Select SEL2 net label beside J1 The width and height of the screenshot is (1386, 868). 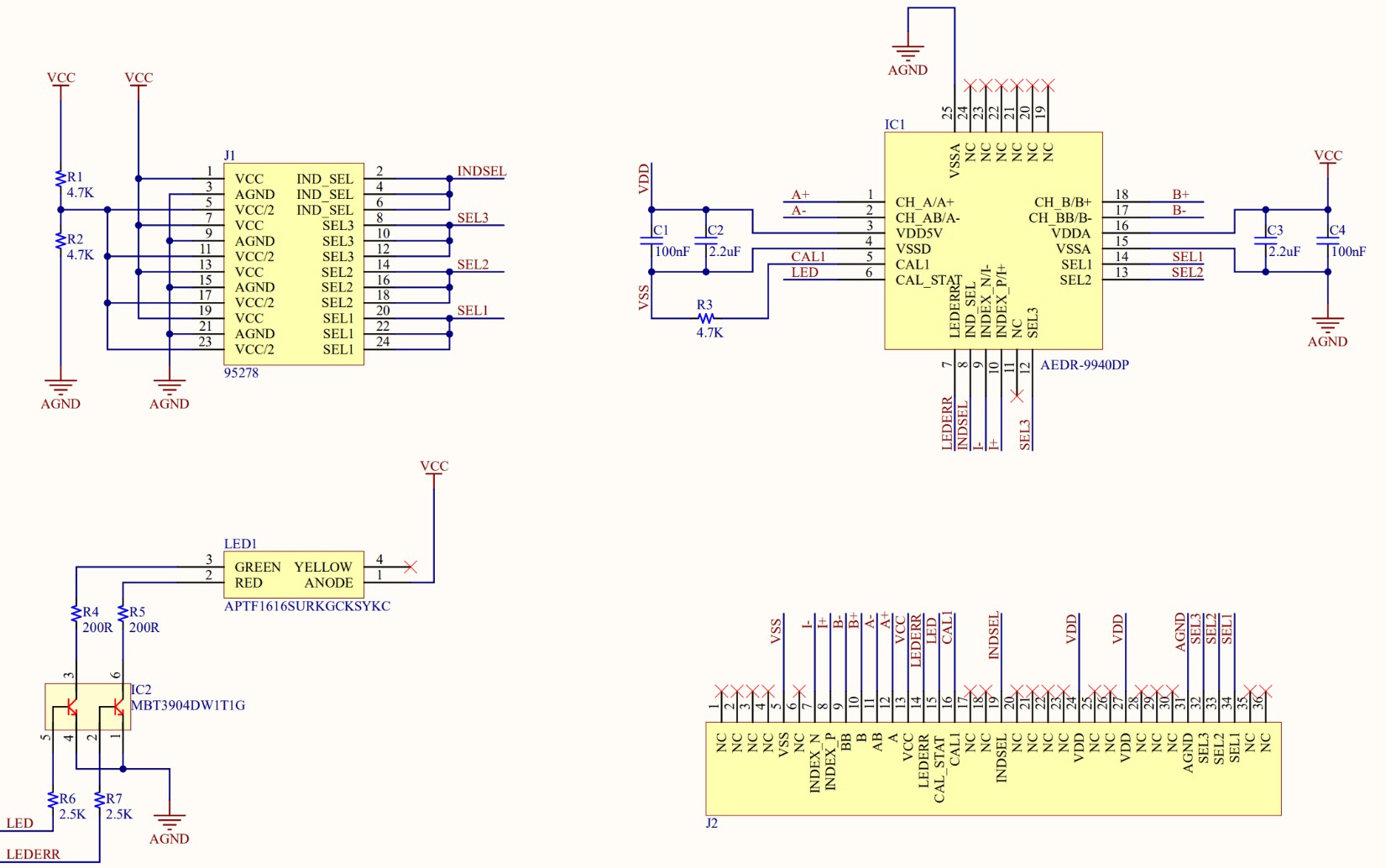click(x=473, y=264)
